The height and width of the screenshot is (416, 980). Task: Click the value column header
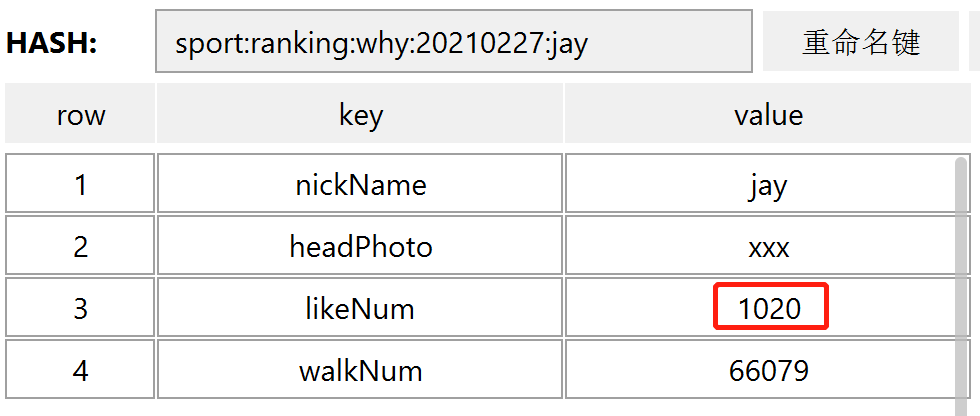(768, 114)
